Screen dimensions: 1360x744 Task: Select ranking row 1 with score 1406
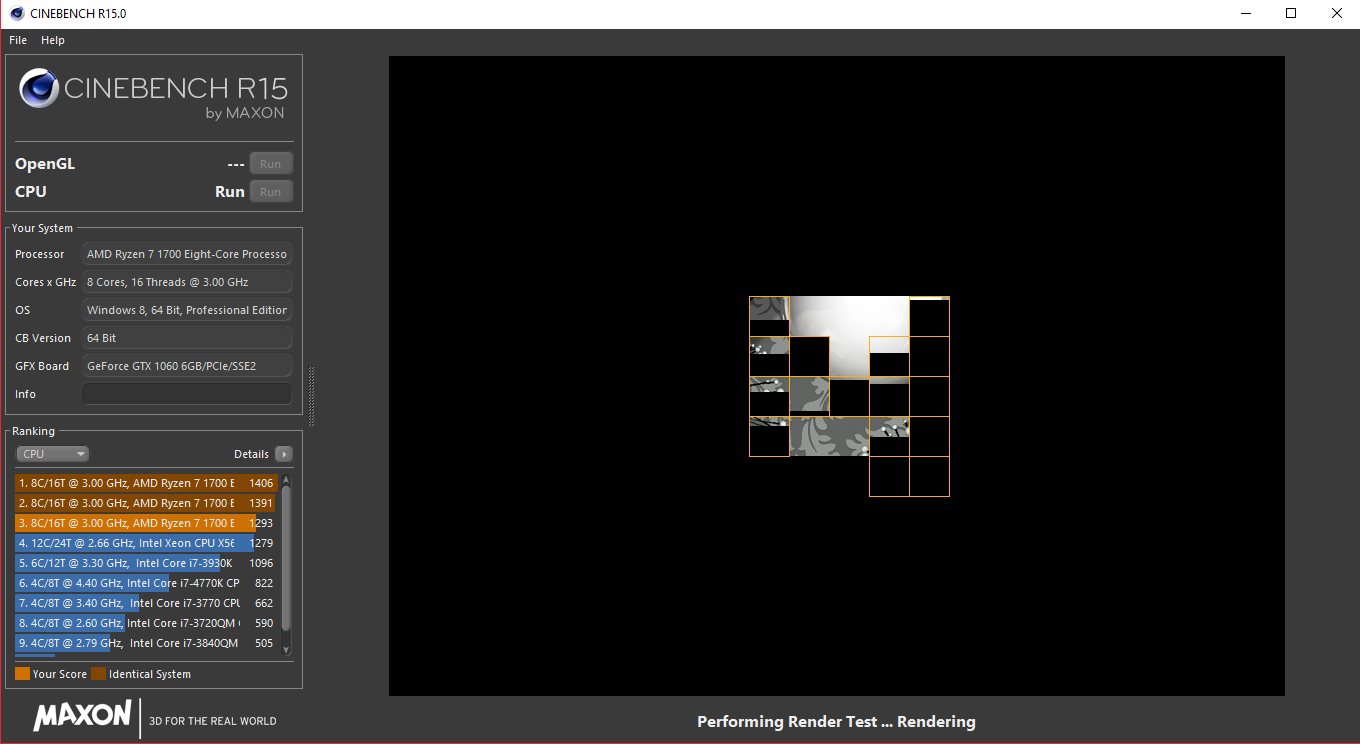(146, 483)
